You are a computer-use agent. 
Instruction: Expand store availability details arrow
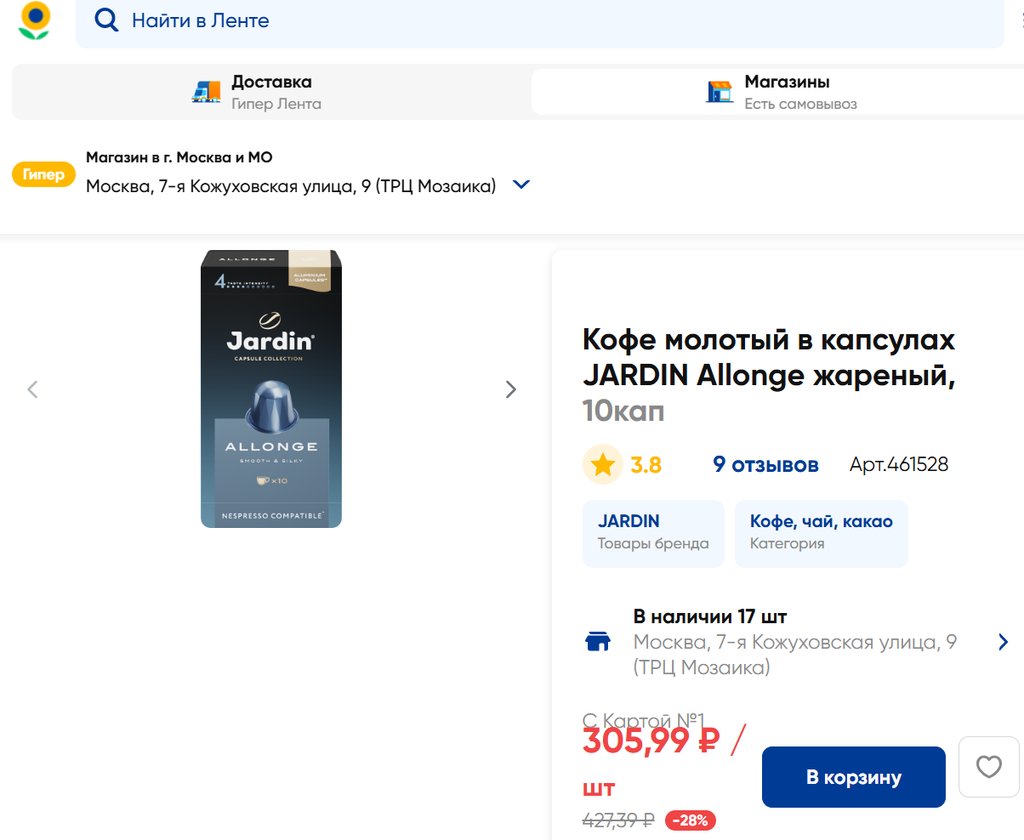(x=1003, y=642)
